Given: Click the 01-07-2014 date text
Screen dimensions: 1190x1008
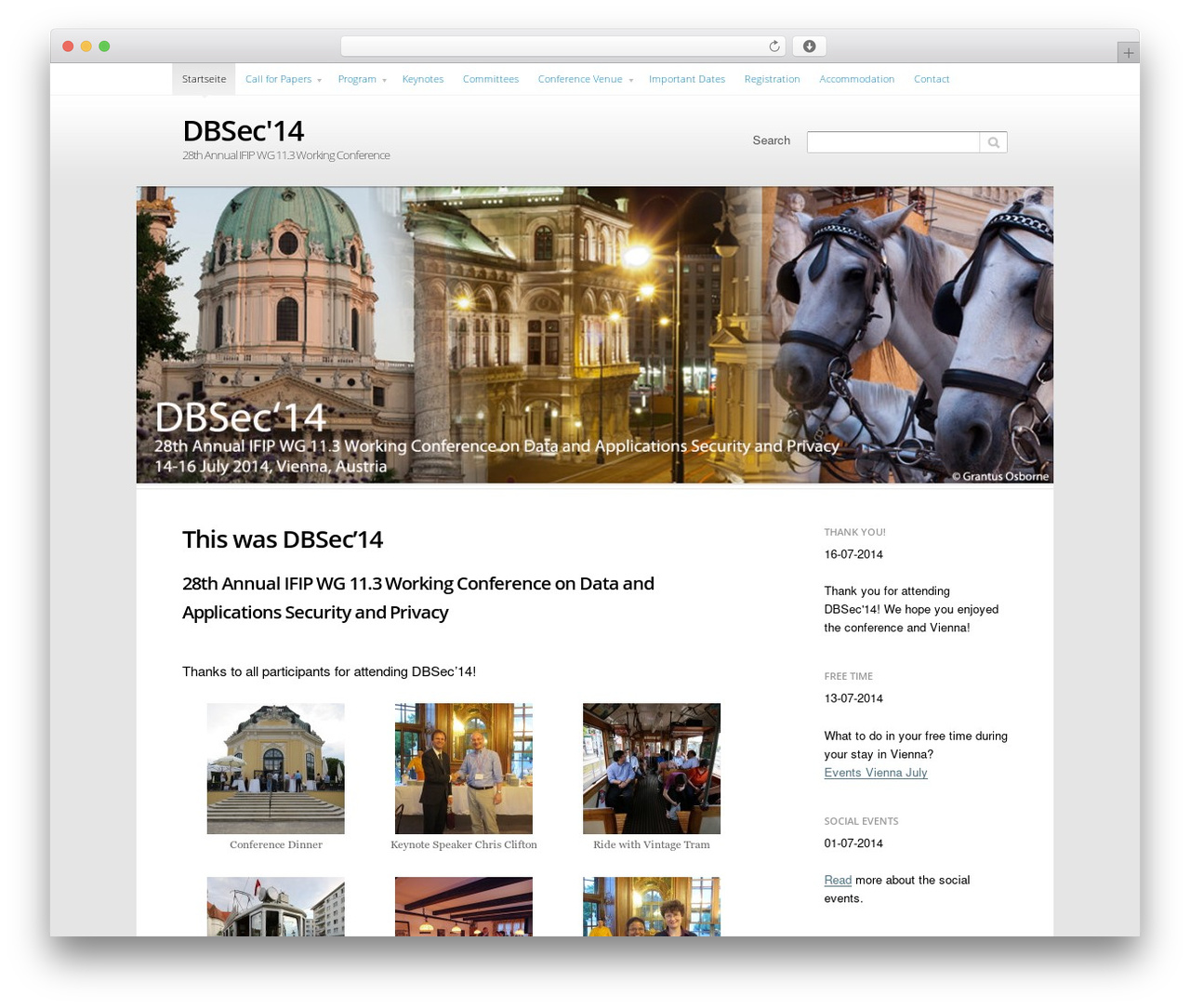Looking at the screenshot, I should (853, 843).
